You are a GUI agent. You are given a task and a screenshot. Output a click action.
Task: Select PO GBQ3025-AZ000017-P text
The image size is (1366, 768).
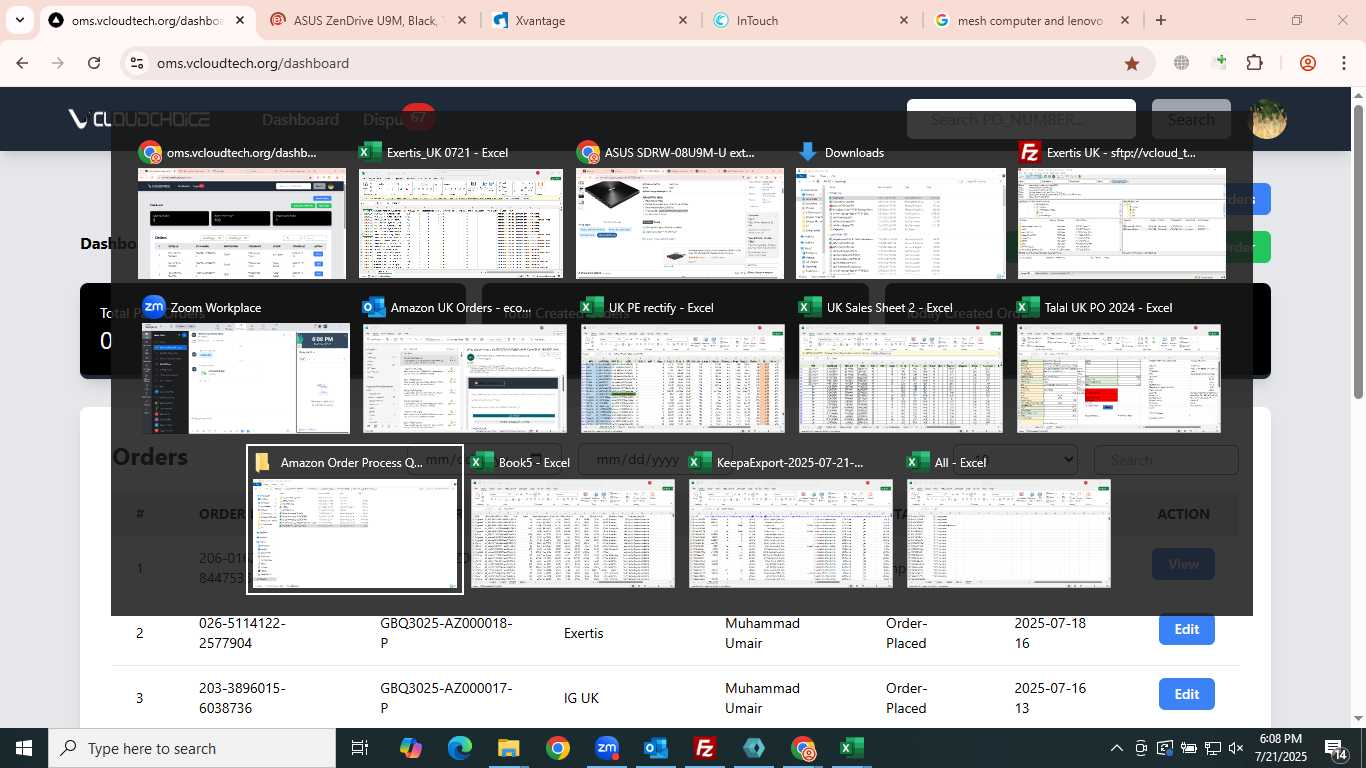click(446, 698)
